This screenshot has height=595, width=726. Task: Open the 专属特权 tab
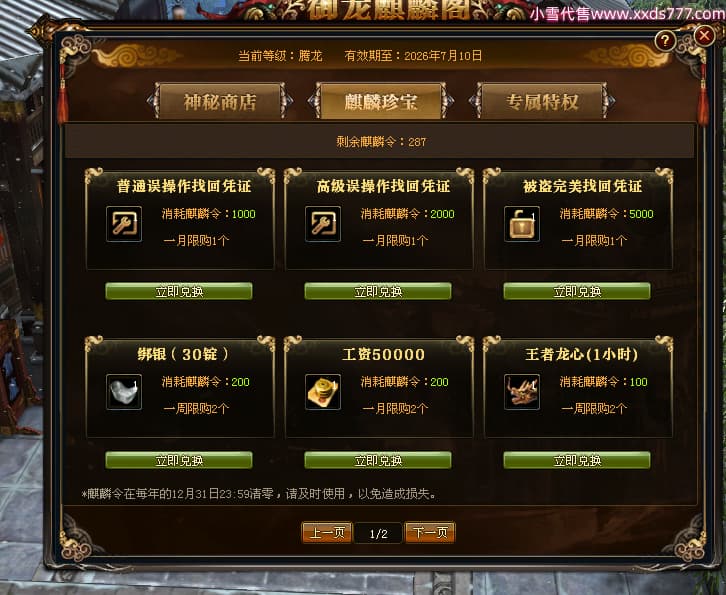(542, 101)
